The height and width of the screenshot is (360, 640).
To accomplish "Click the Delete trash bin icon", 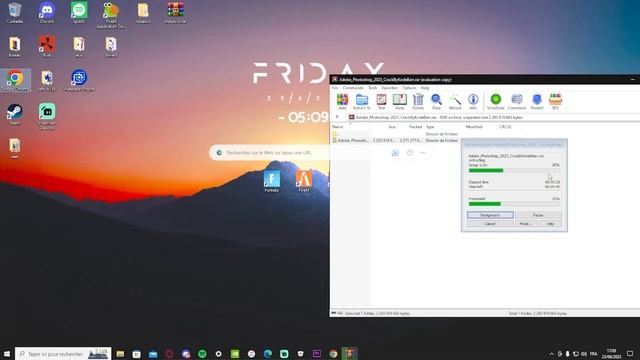I will tap(418, 101).
